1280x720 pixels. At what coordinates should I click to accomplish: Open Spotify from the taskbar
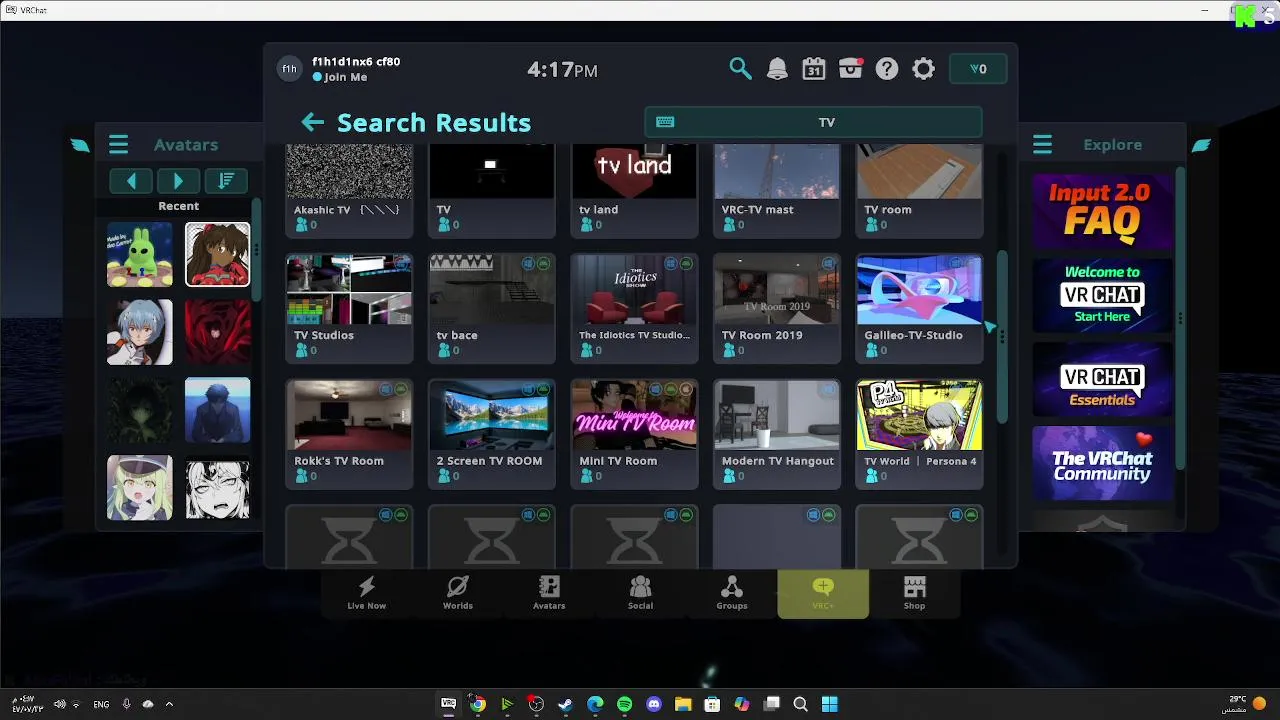(x=624, y=704)
